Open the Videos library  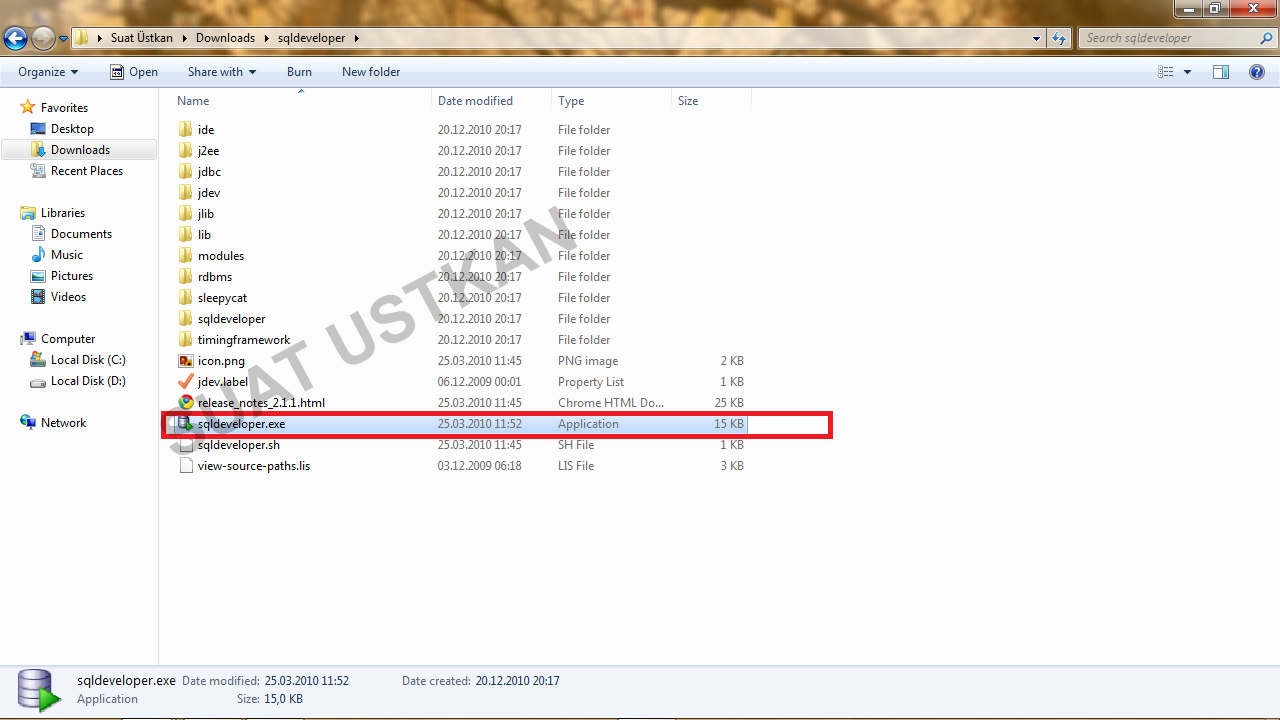68,297
